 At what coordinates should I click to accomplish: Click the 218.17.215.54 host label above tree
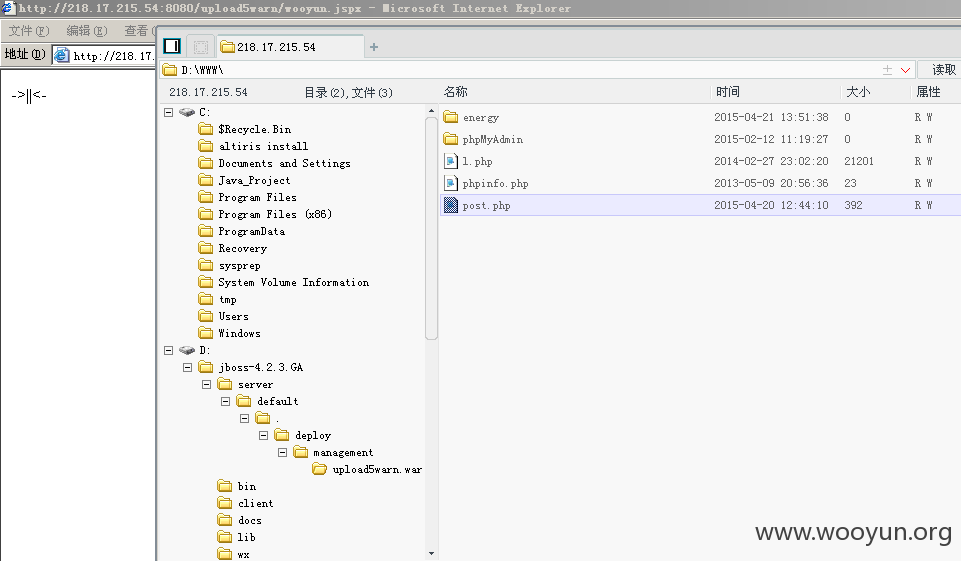(208, 92)
